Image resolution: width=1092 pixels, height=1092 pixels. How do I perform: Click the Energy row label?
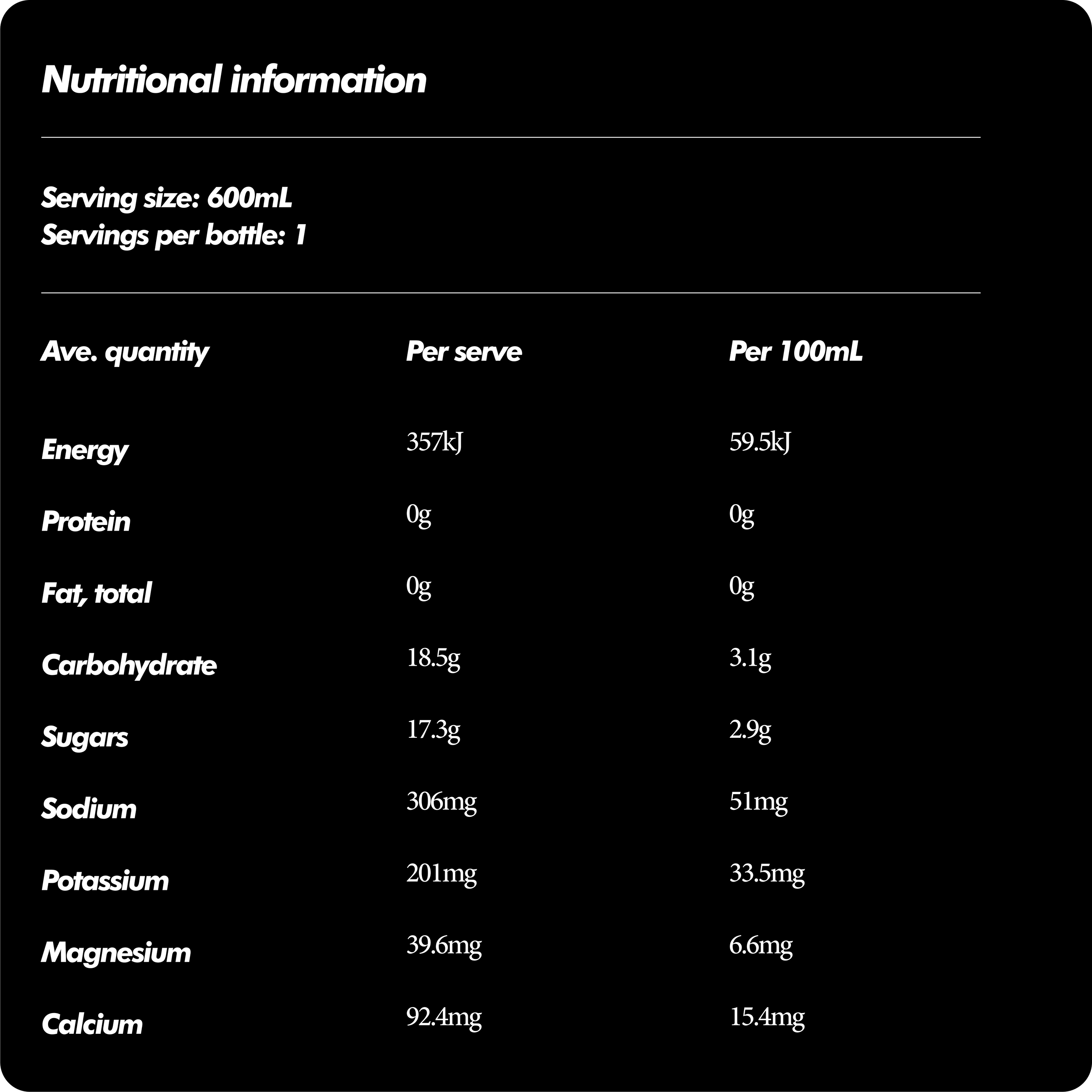pyautogui.click(x=85, y=451)
